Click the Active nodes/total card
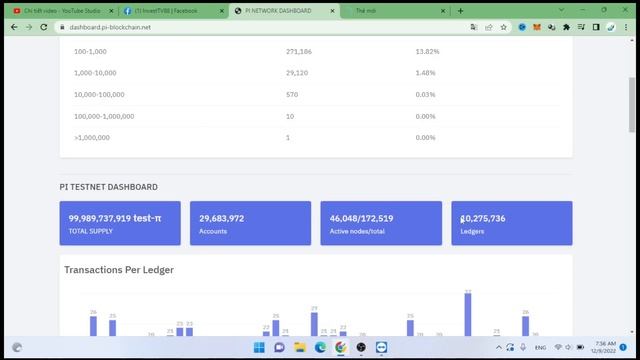This screenshot has height=360, width=640. point(381,223)
